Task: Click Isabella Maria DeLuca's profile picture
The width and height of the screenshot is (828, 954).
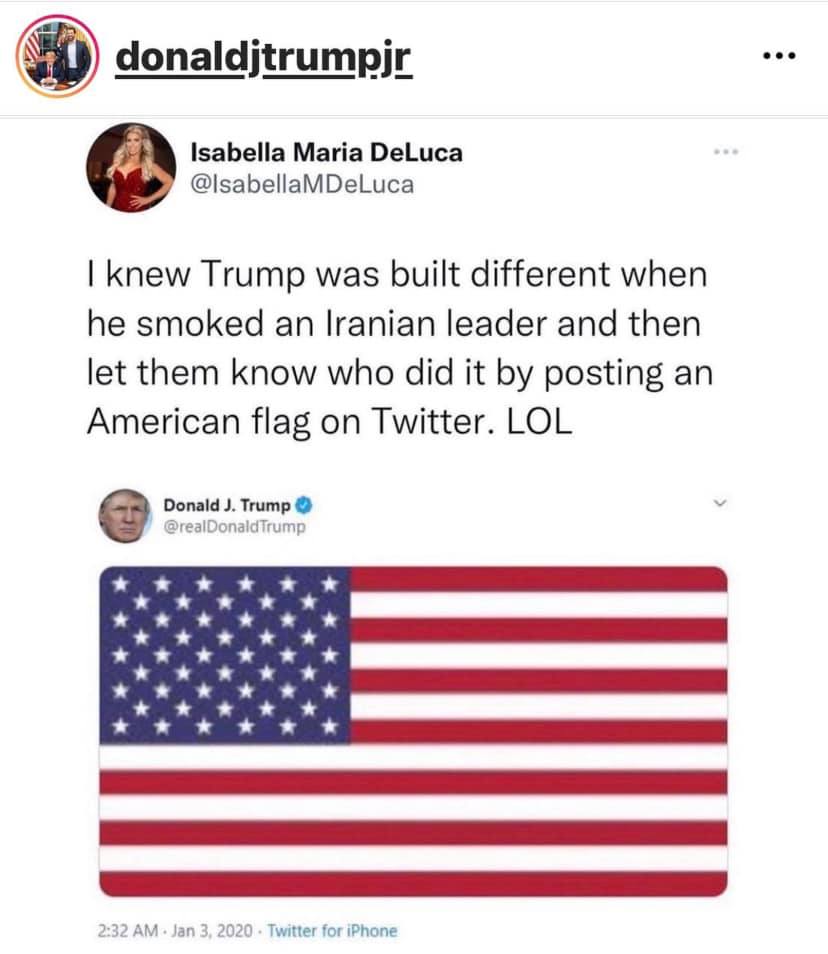Action: pyautogui.click(x=132, y=167)
